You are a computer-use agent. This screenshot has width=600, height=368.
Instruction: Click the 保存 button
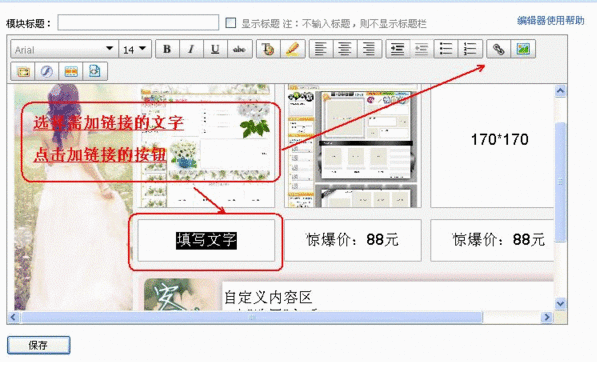pos(39,345)
